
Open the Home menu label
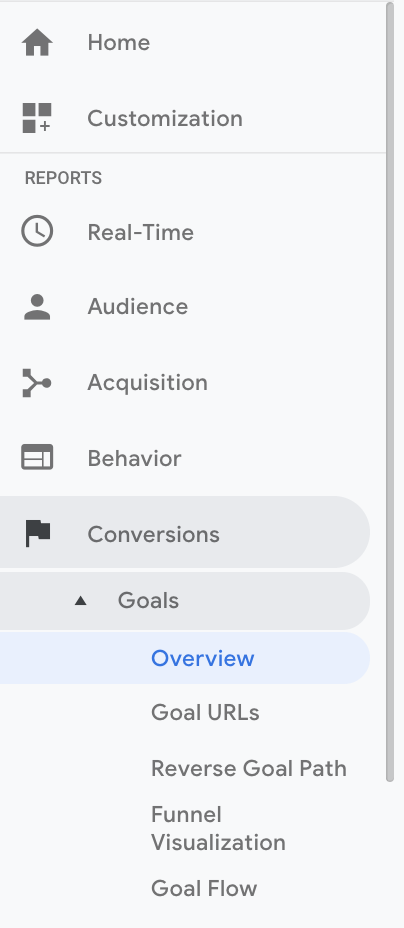point(118,43)
